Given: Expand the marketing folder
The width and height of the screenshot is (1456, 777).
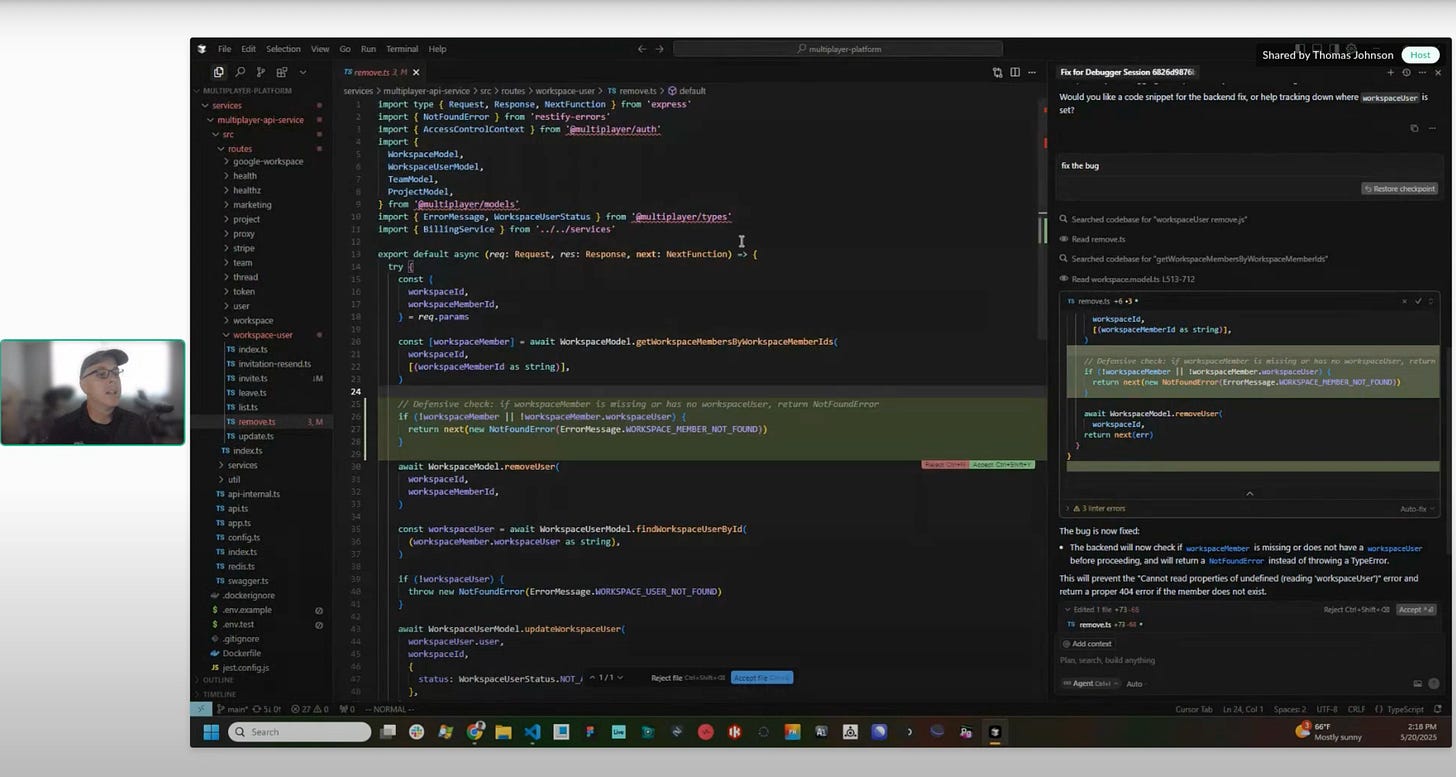Looking at the screenshot, I should pos(252,205).
